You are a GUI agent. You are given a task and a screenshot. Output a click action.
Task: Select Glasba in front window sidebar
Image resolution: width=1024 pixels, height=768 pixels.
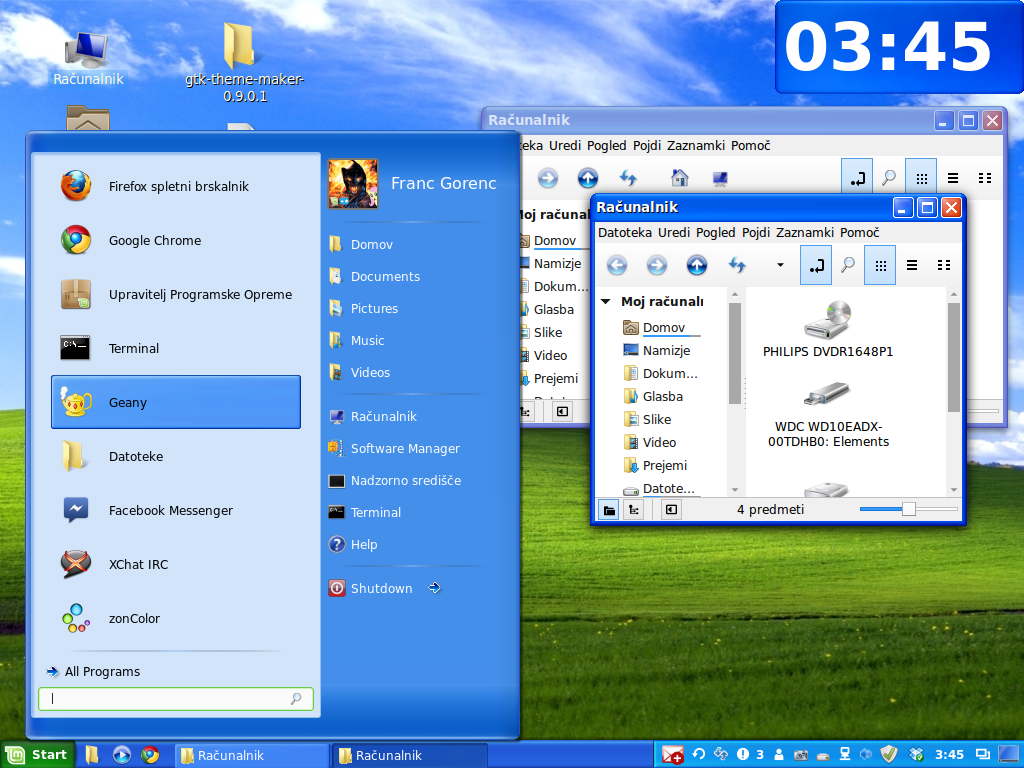tap(653, 396)
